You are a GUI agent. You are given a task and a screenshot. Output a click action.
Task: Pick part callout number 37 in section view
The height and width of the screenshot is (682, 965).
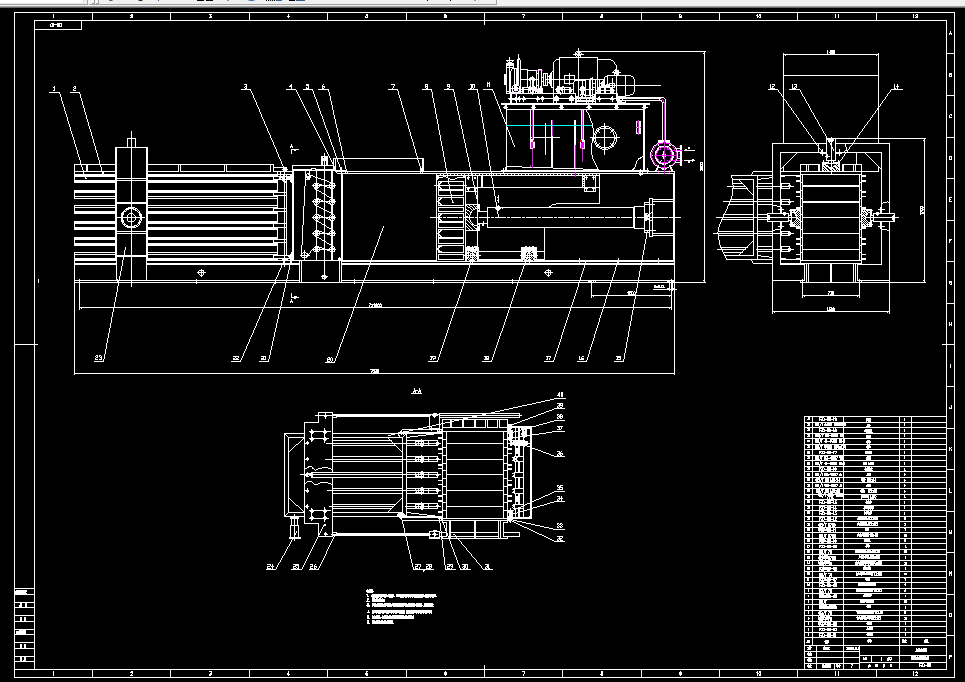click(560, 428)
